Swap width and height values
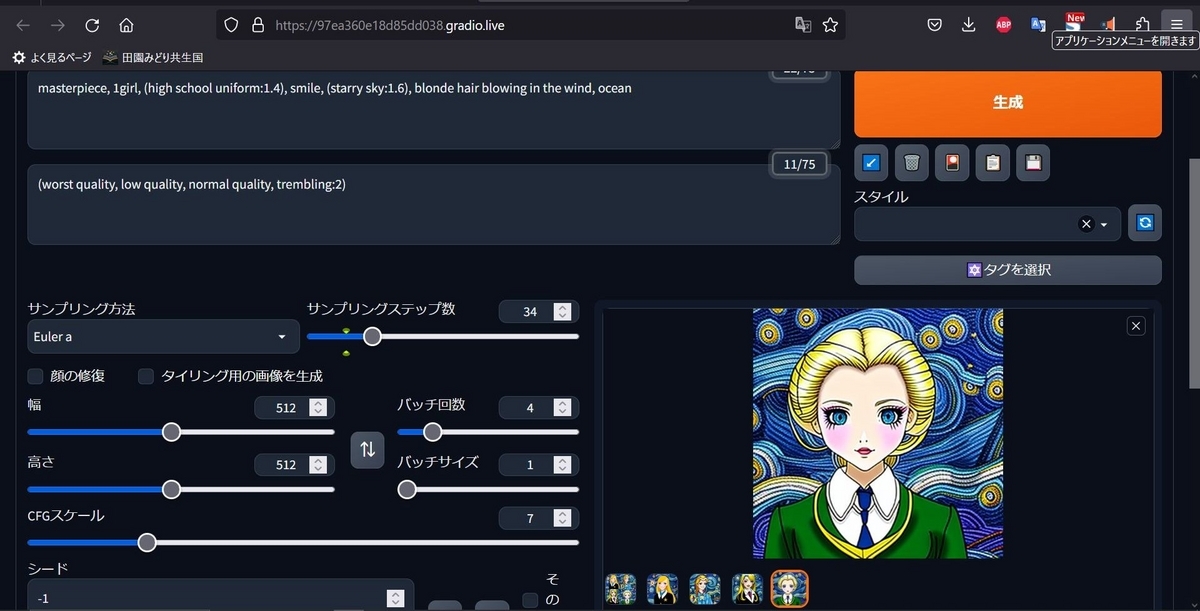This screenshot has width=1200, height=611. (367, 449)
